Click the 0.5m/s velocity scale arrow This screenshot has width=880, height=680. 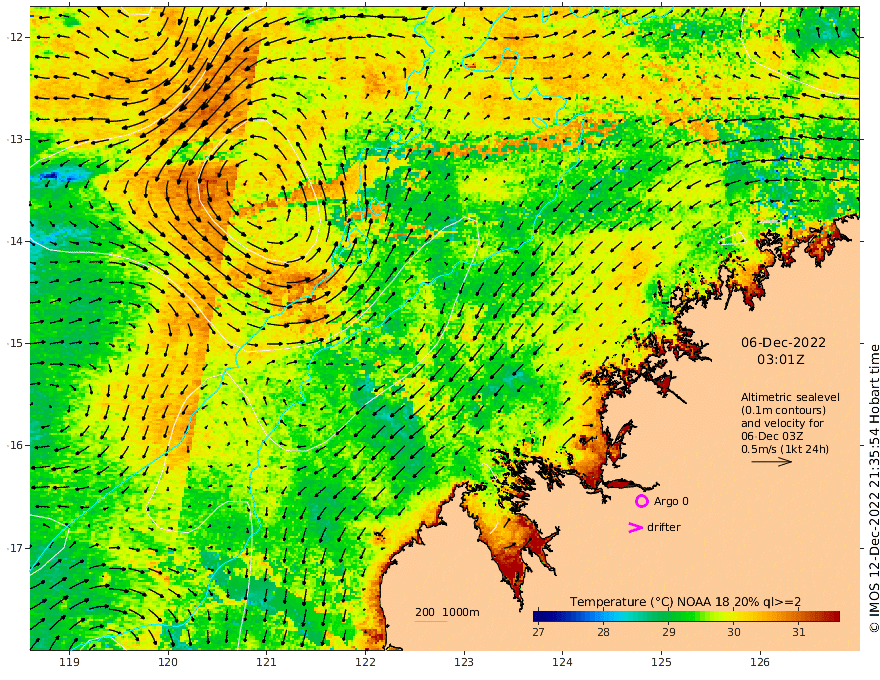pos(772,462)
